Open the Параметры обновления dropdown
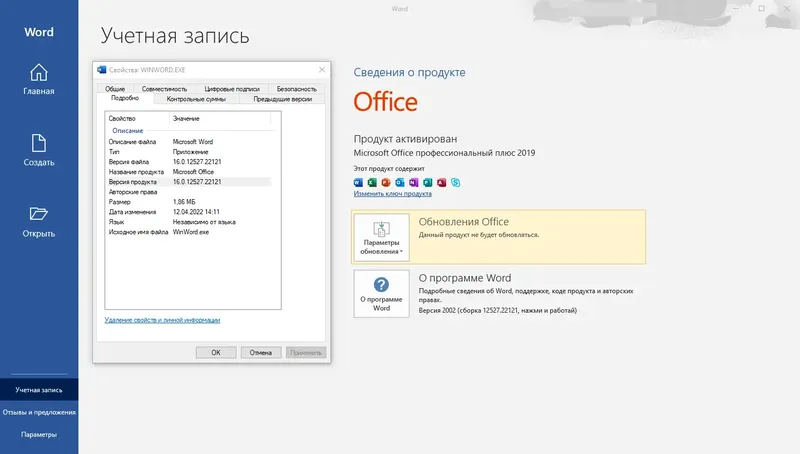Screen dimensions: 800x454 pyautogui.click(x=381, y=237)
